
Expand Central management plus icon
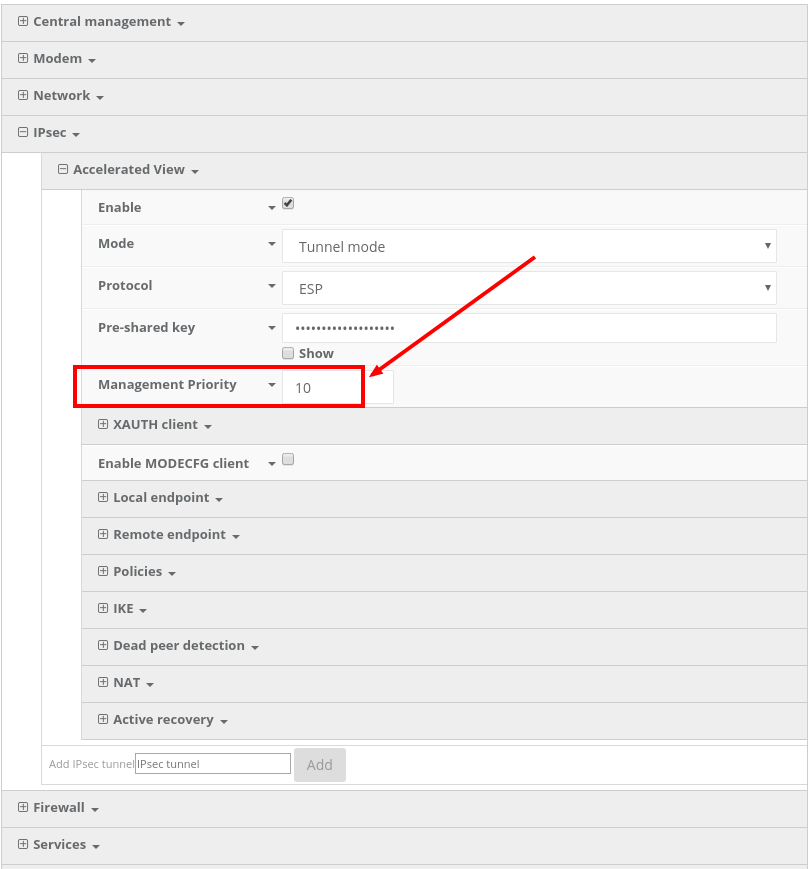coord(23,21)
